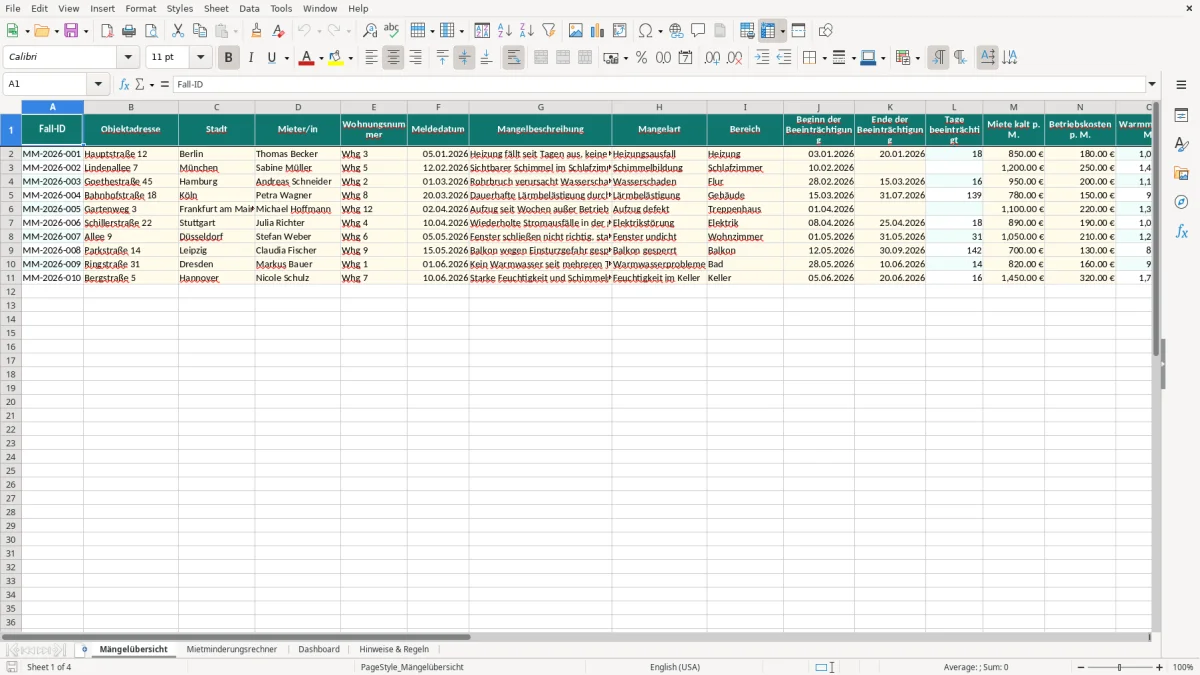The height and width of the screenshot is (675, 1200).
Task: Toggle Print Preview
Action: coord(151,31)
